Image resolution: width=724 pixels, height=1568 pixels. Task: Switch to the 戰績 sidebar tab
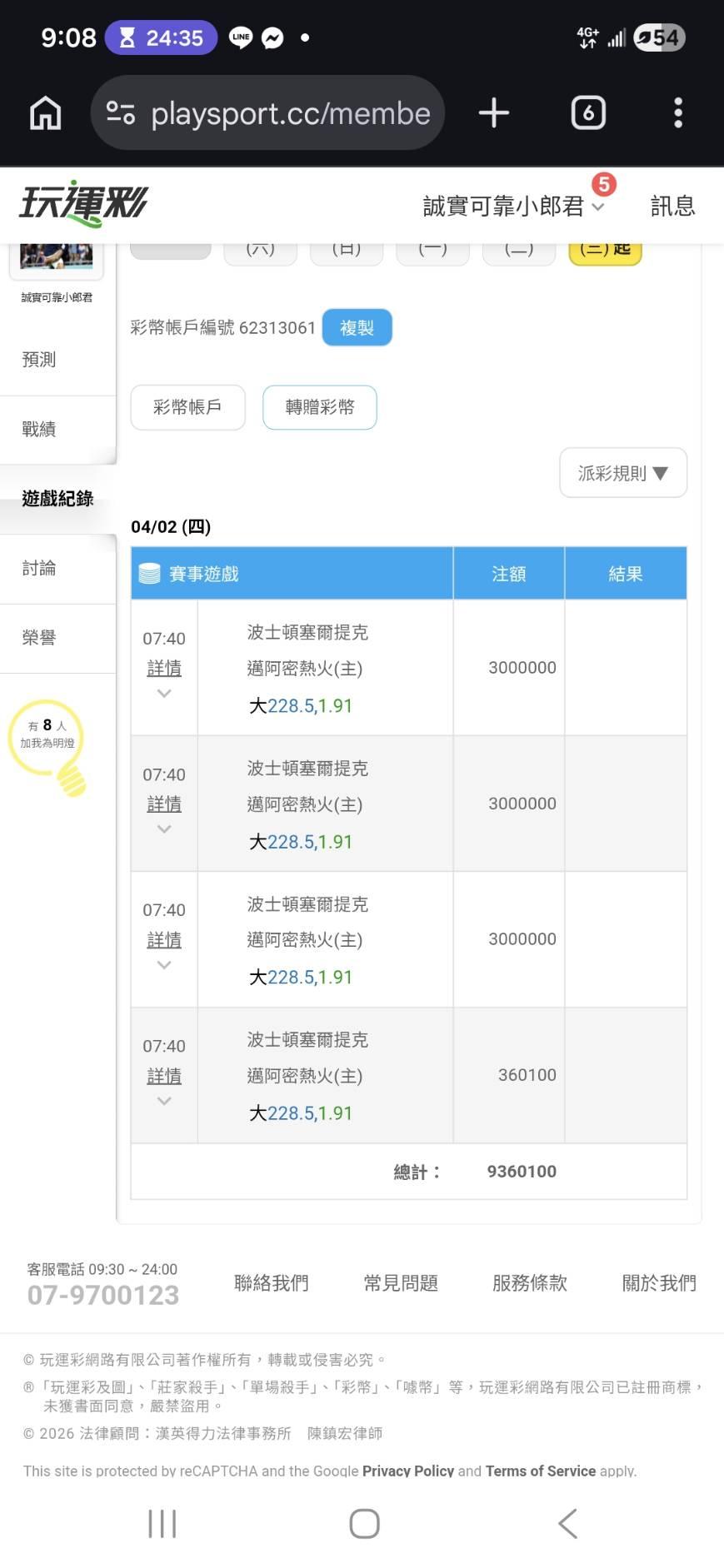pyautogui.click(x=39, y=429)
